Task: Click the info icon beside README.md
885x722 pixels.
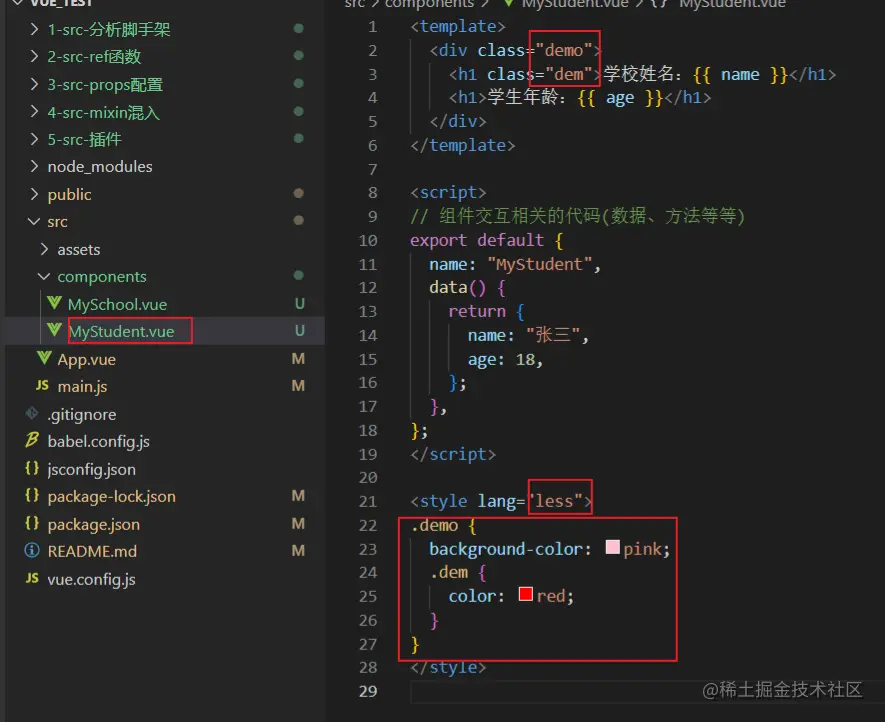Action: pos(32,550)
